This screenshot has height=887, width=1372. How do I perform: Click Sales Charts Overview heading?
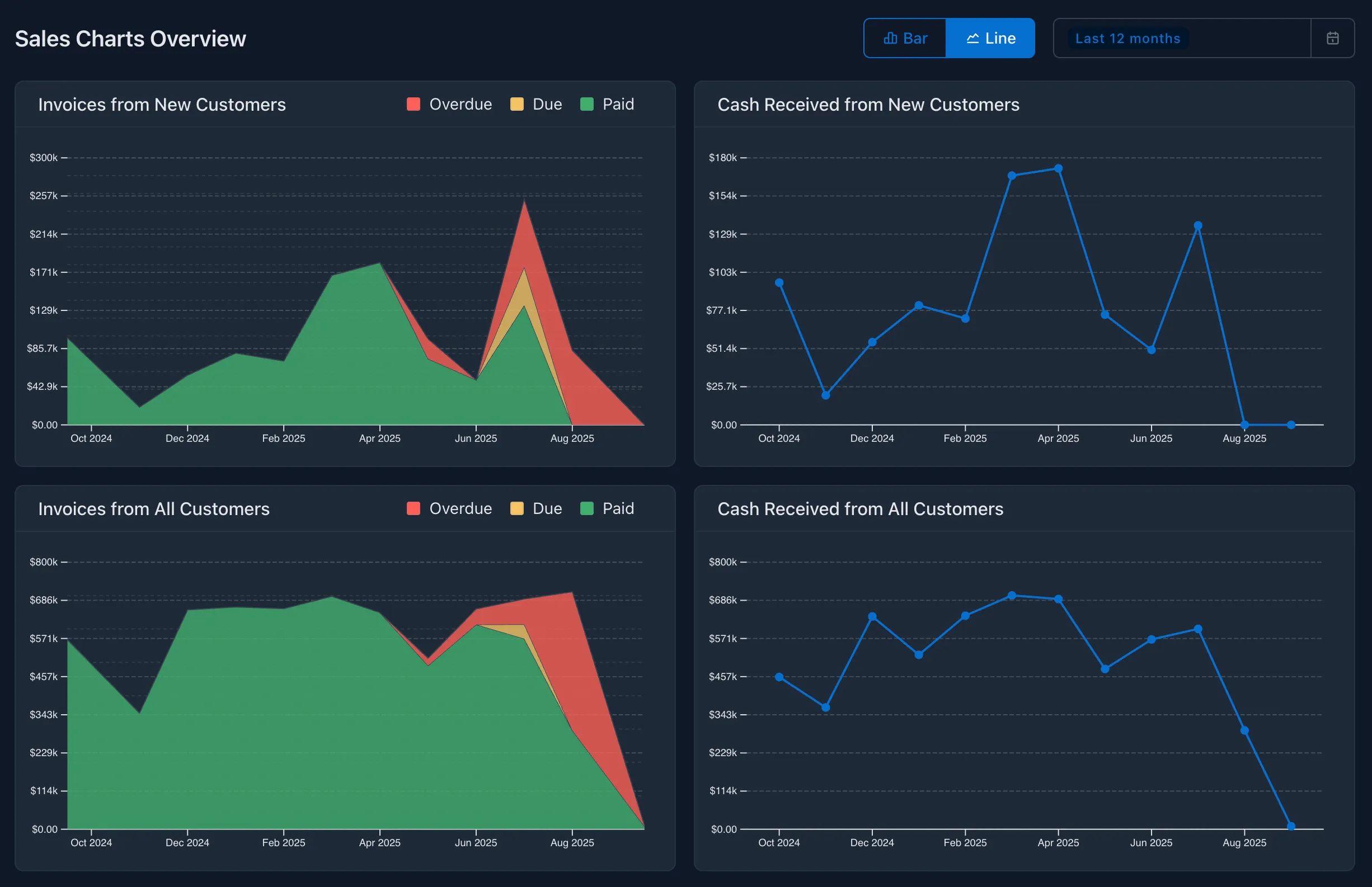pyautogui.click(x=130, y=39)
